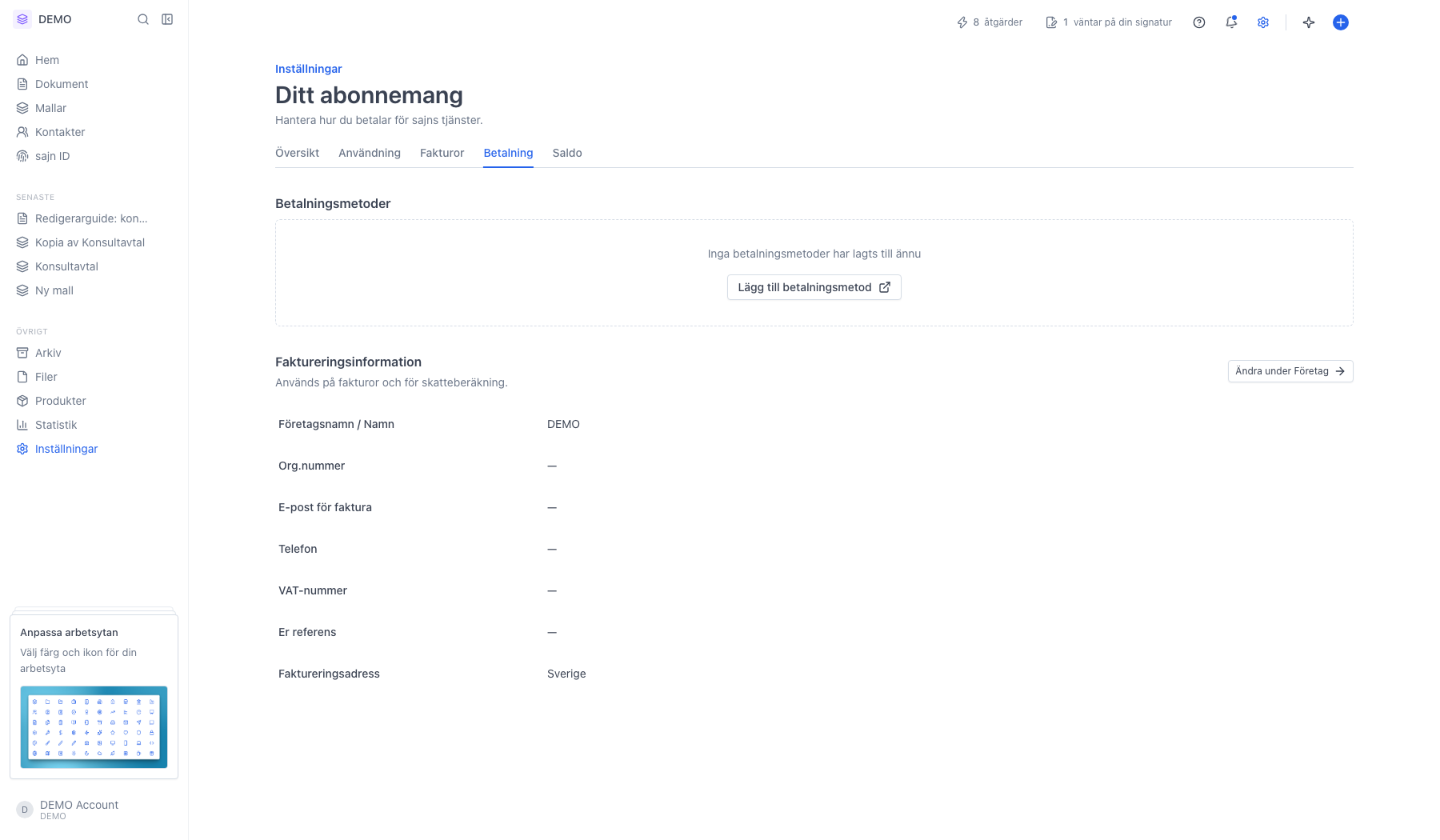Open 1 väntar på din signatur
The image size is (1440, 840).
[1109, 22]
